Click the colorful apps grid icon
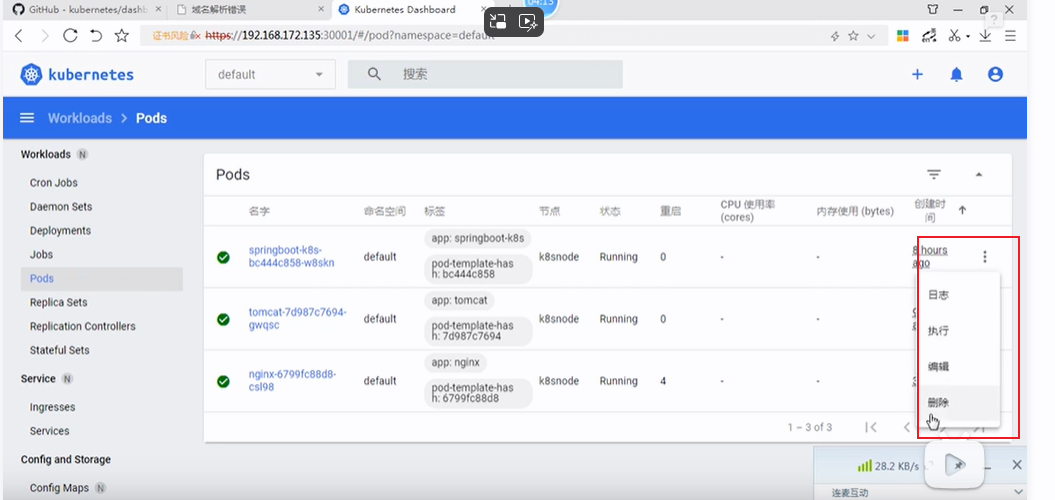This screenshot has height=500, width=1055. 903,36
